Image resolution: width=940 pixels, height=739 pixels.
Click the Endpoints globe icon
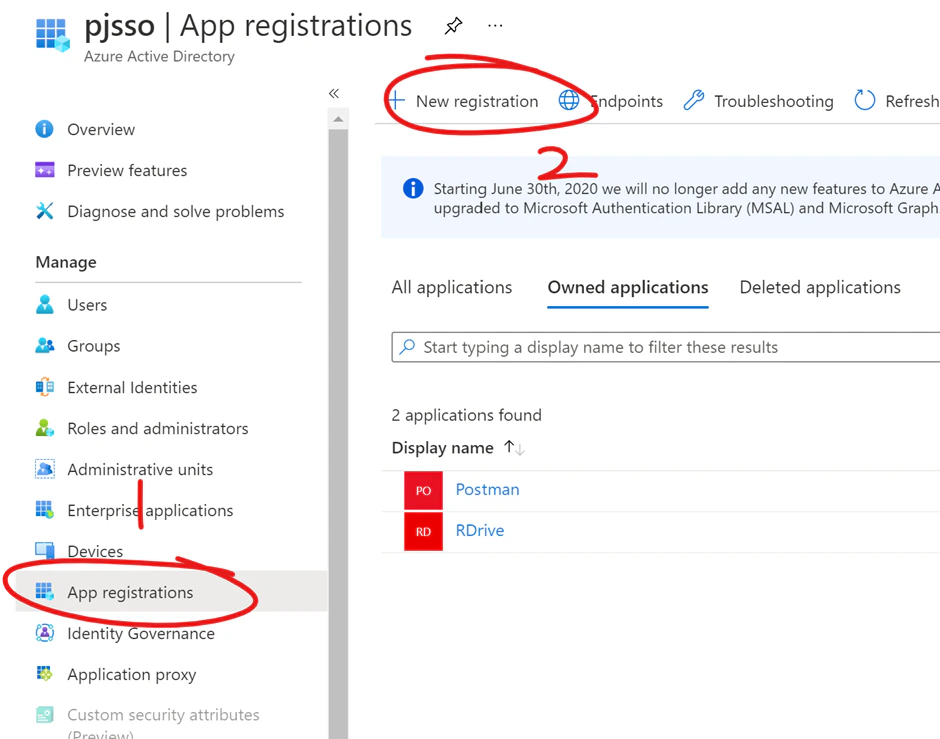(568, 101)
